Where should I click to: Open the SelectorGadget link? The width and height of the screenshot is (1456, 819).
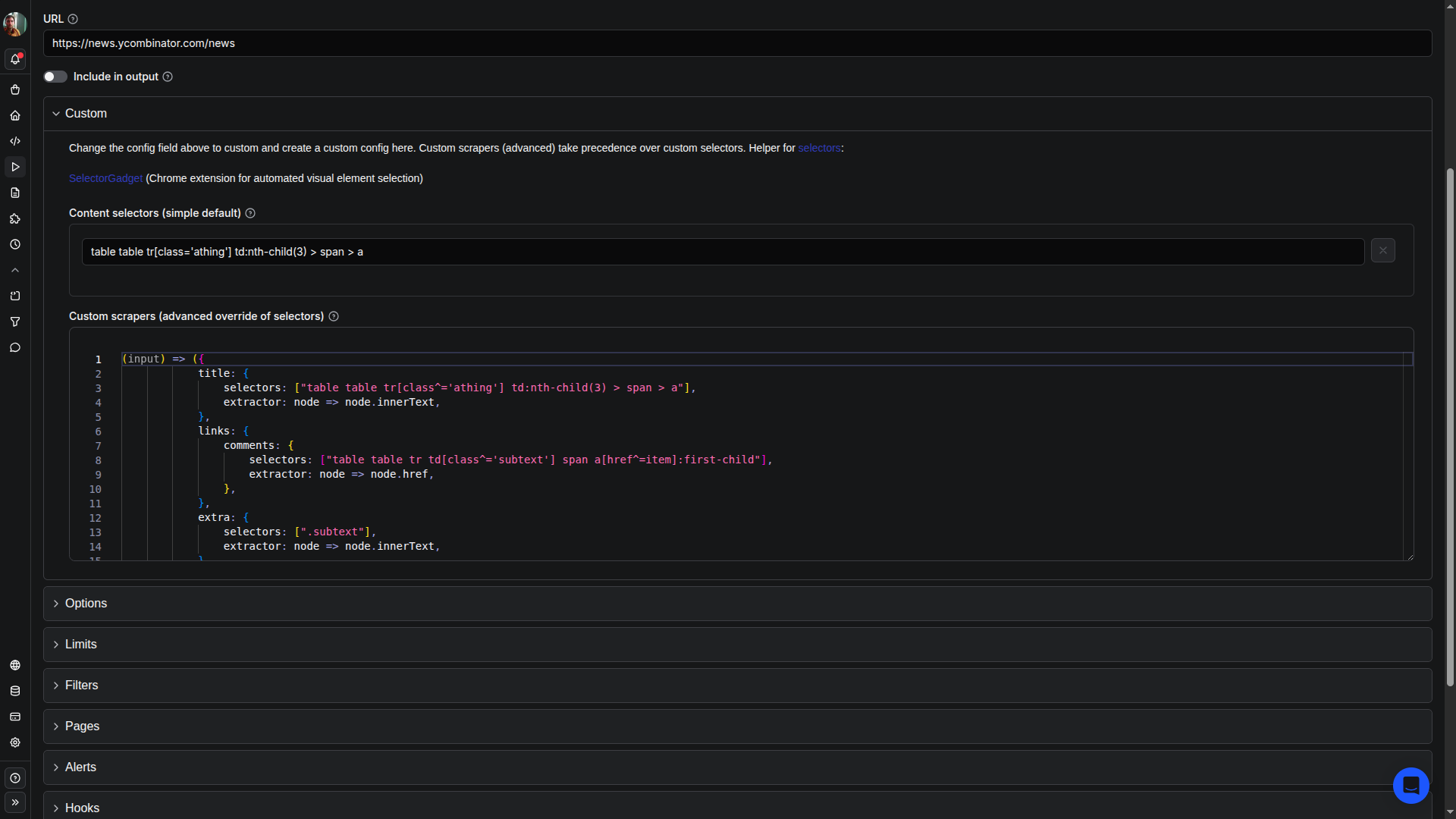point(105,178)
